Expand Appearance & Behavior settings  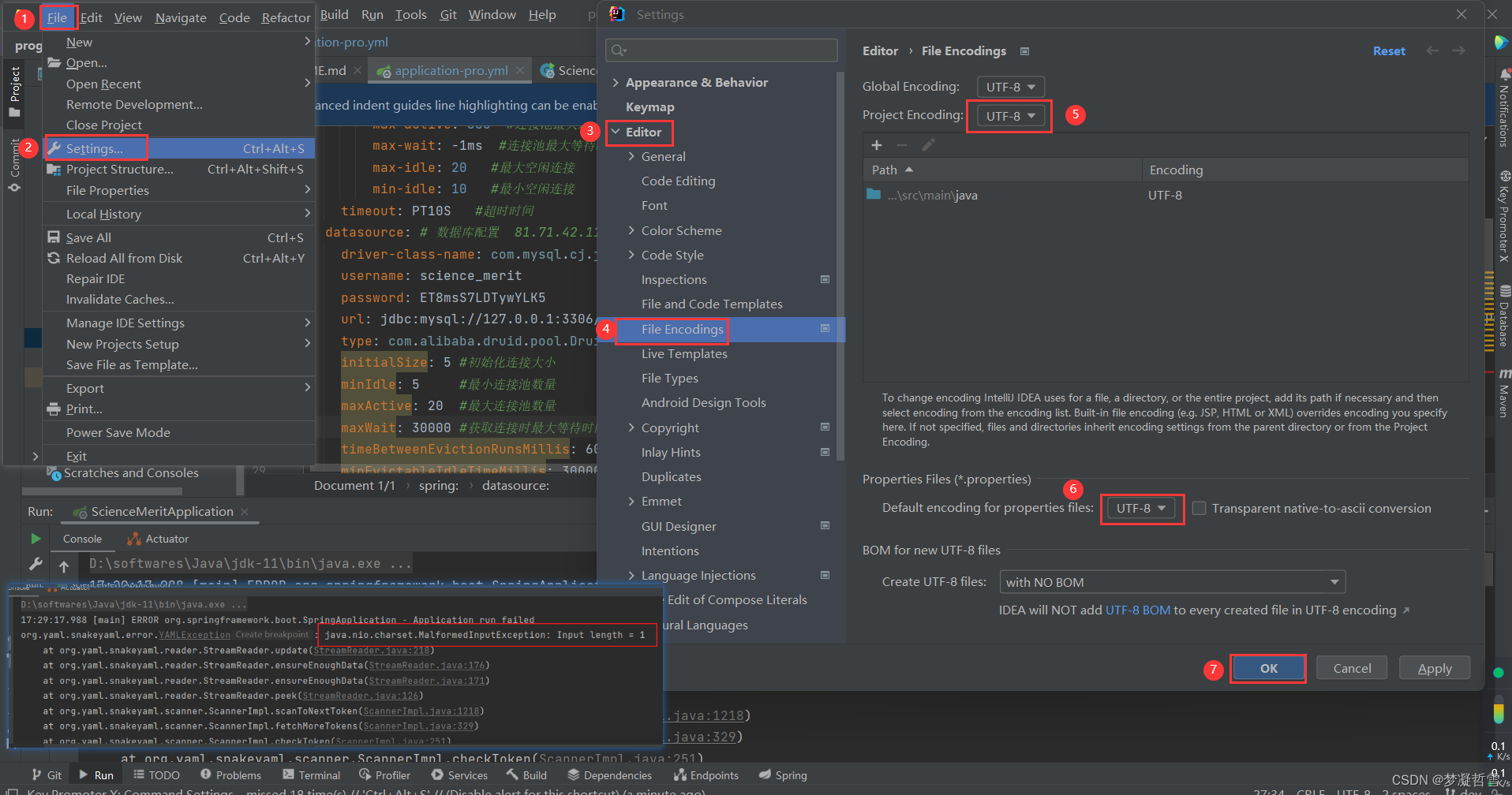coord(617,81)
